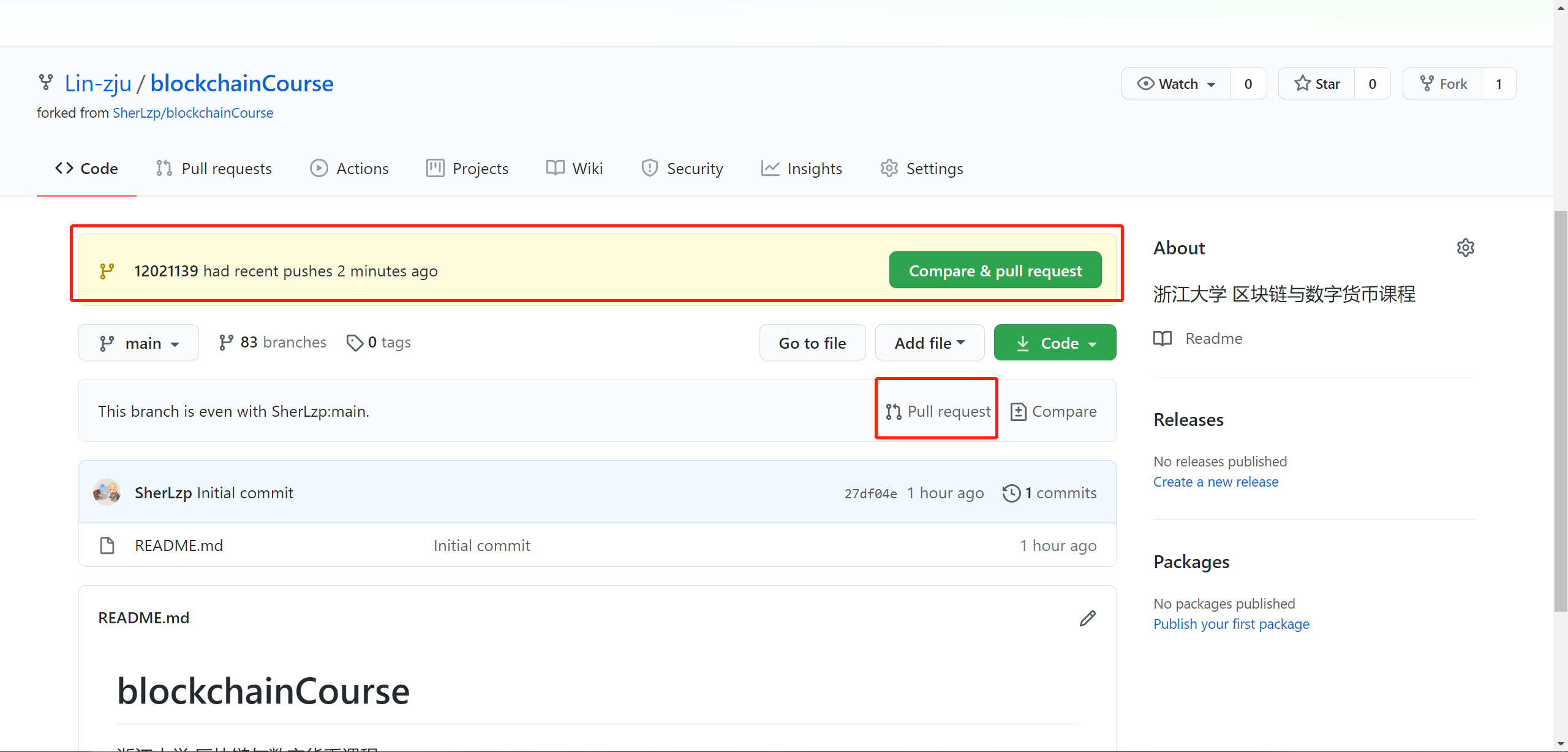Open the Watch notifications dropdown

[1176, 84]
